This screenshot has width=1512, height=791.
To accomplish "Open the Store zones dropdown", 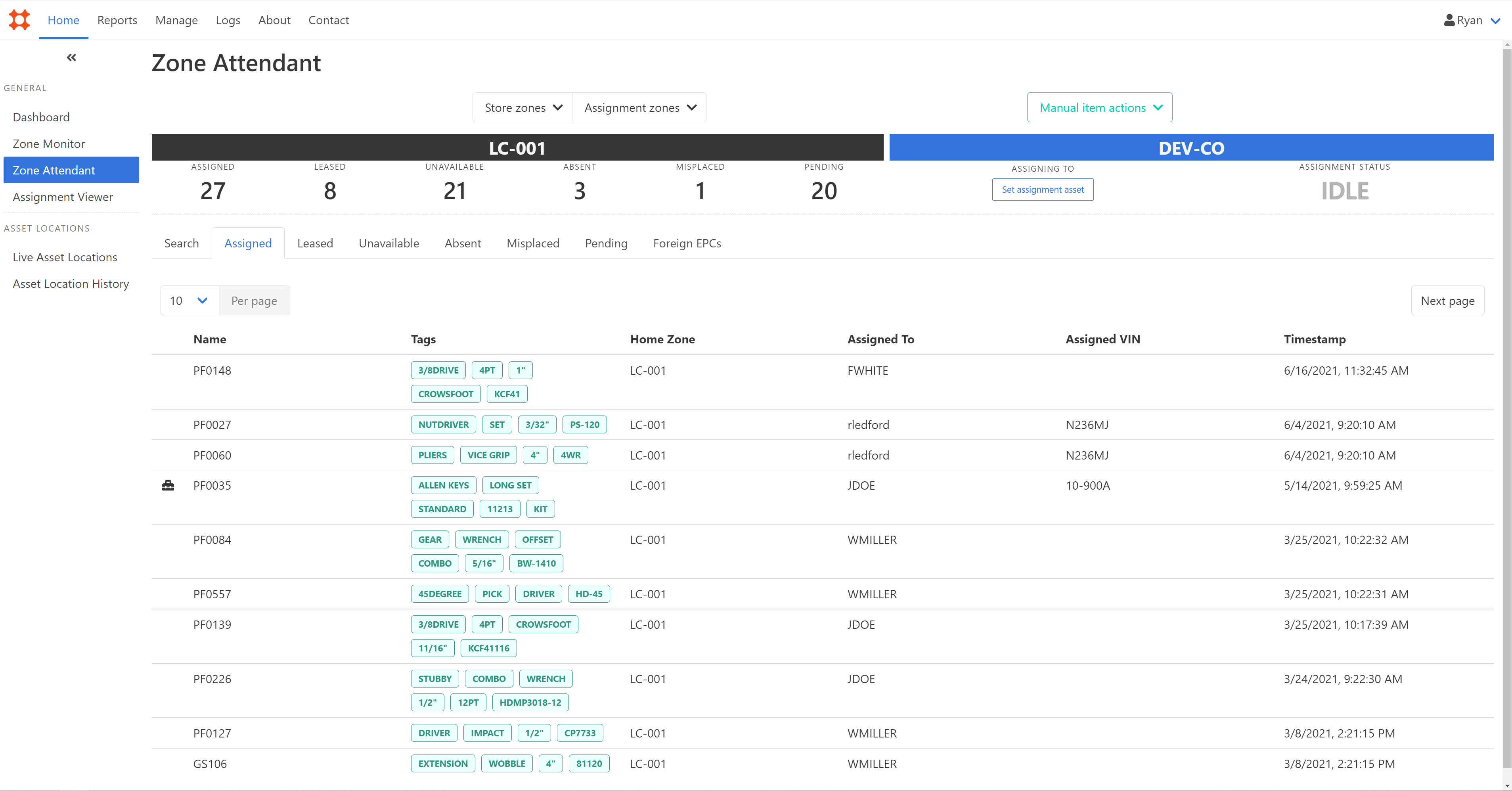I will click(523, 107).
